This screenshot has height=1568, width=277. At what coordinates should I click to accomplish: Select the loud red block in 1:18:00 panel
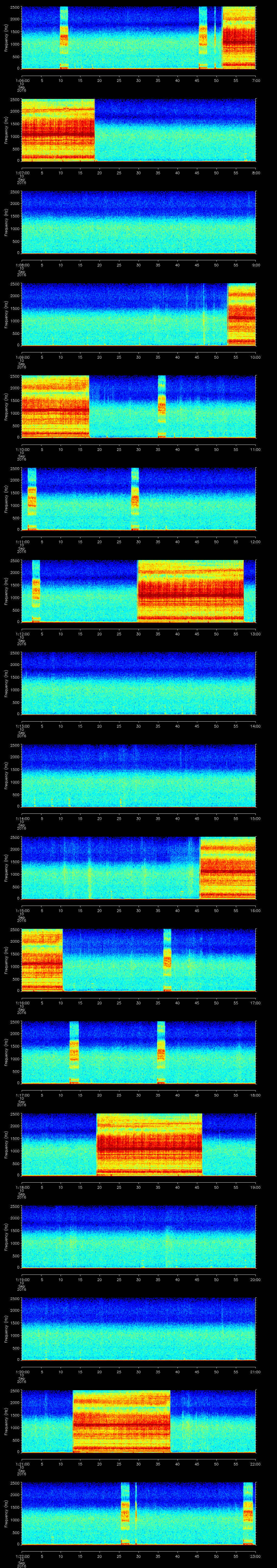(149, 1144)
